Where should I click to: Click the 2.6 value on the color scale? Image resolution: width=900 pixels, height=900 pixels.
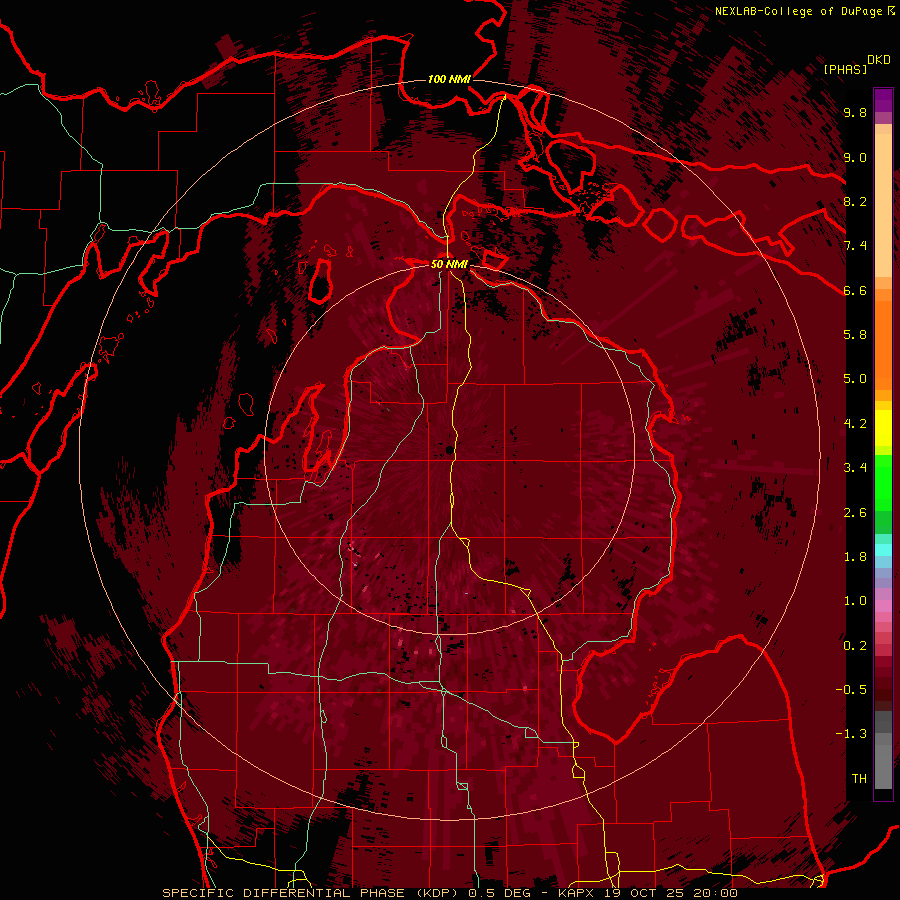click(855, 513)
